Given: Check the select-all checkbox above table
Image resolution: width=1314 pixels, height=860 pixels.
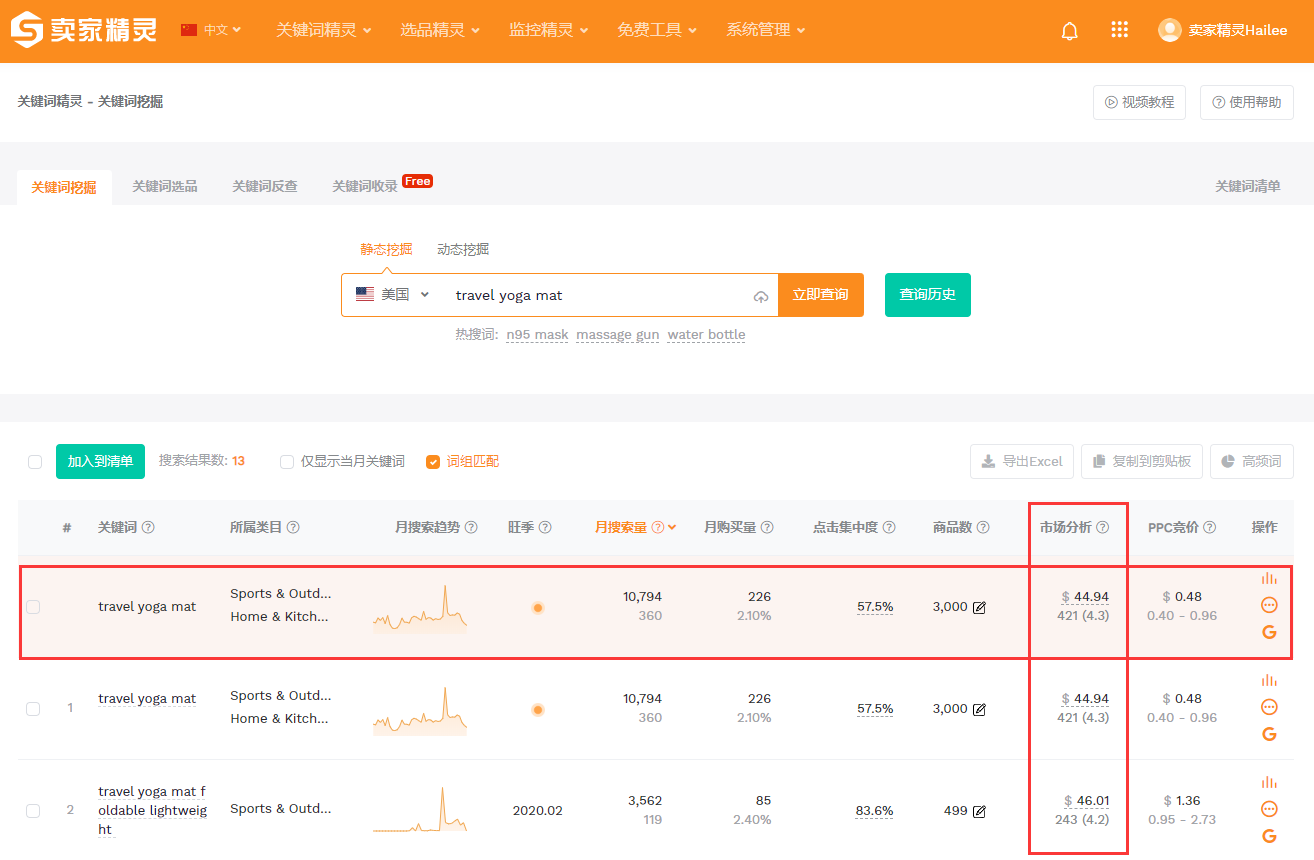Looking at the screenshot, I should click(35, 462).
